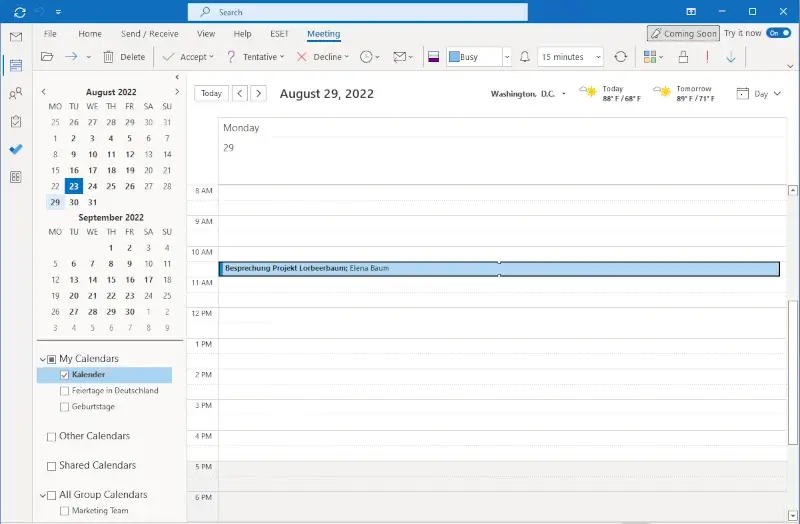The width and height of the screenshot is (800, 524).
Task: Expand the ribbon using the corner chevron
Action: pyautogui.click(x=790, y=66)
